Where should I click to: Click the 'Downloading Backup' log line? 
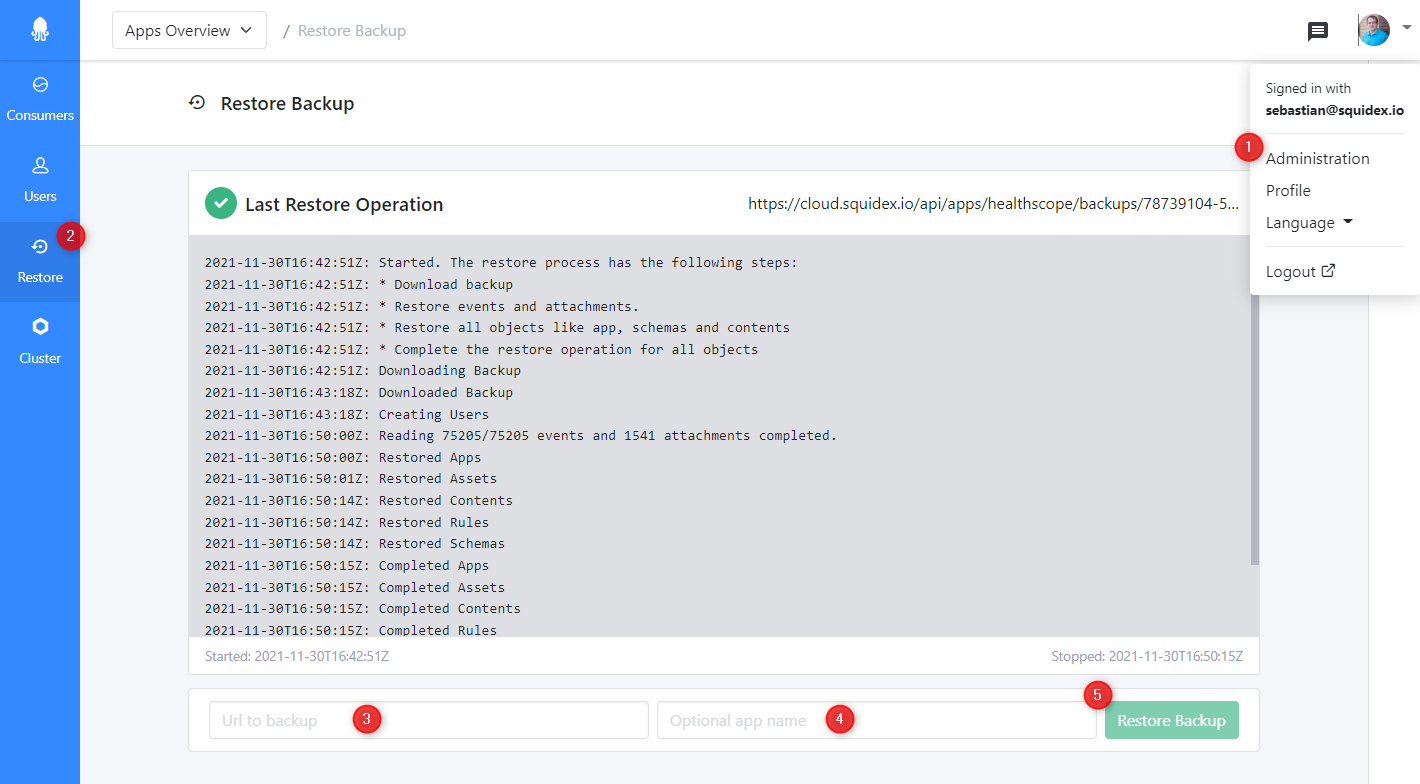pos(363,371)
